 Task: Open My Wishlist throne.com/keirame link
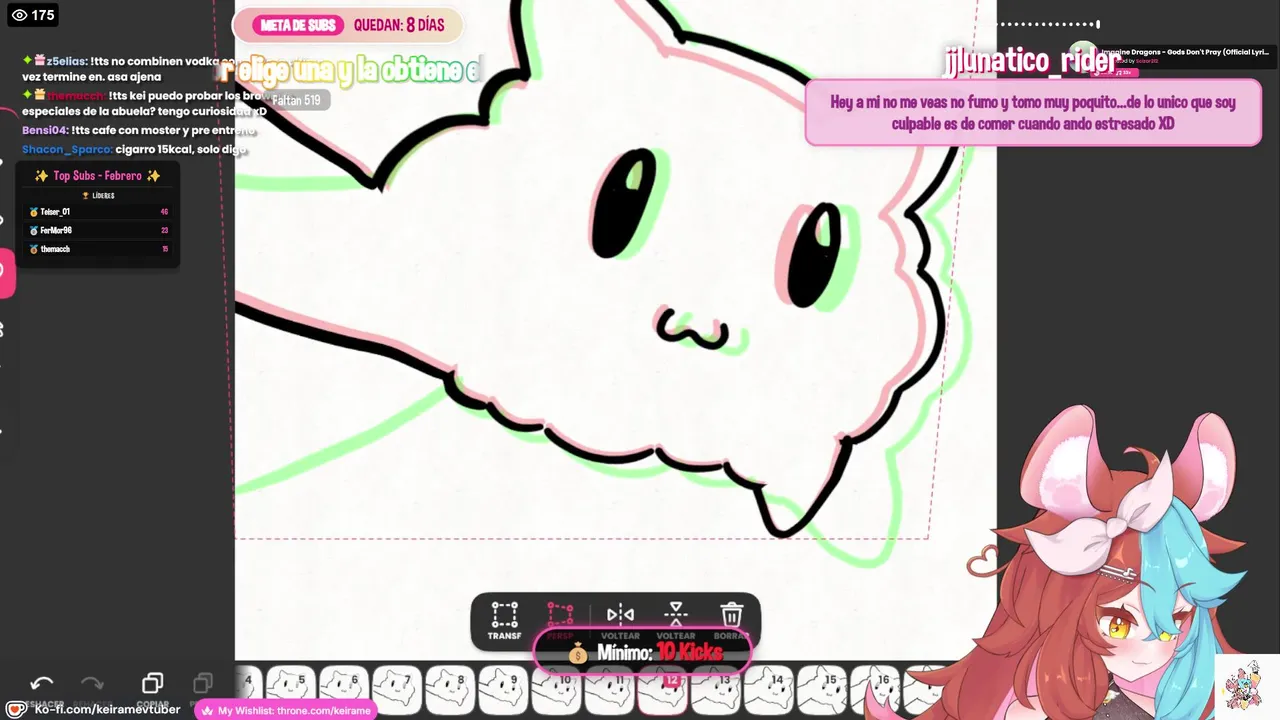pyautogui.click(x=286, y=711)
